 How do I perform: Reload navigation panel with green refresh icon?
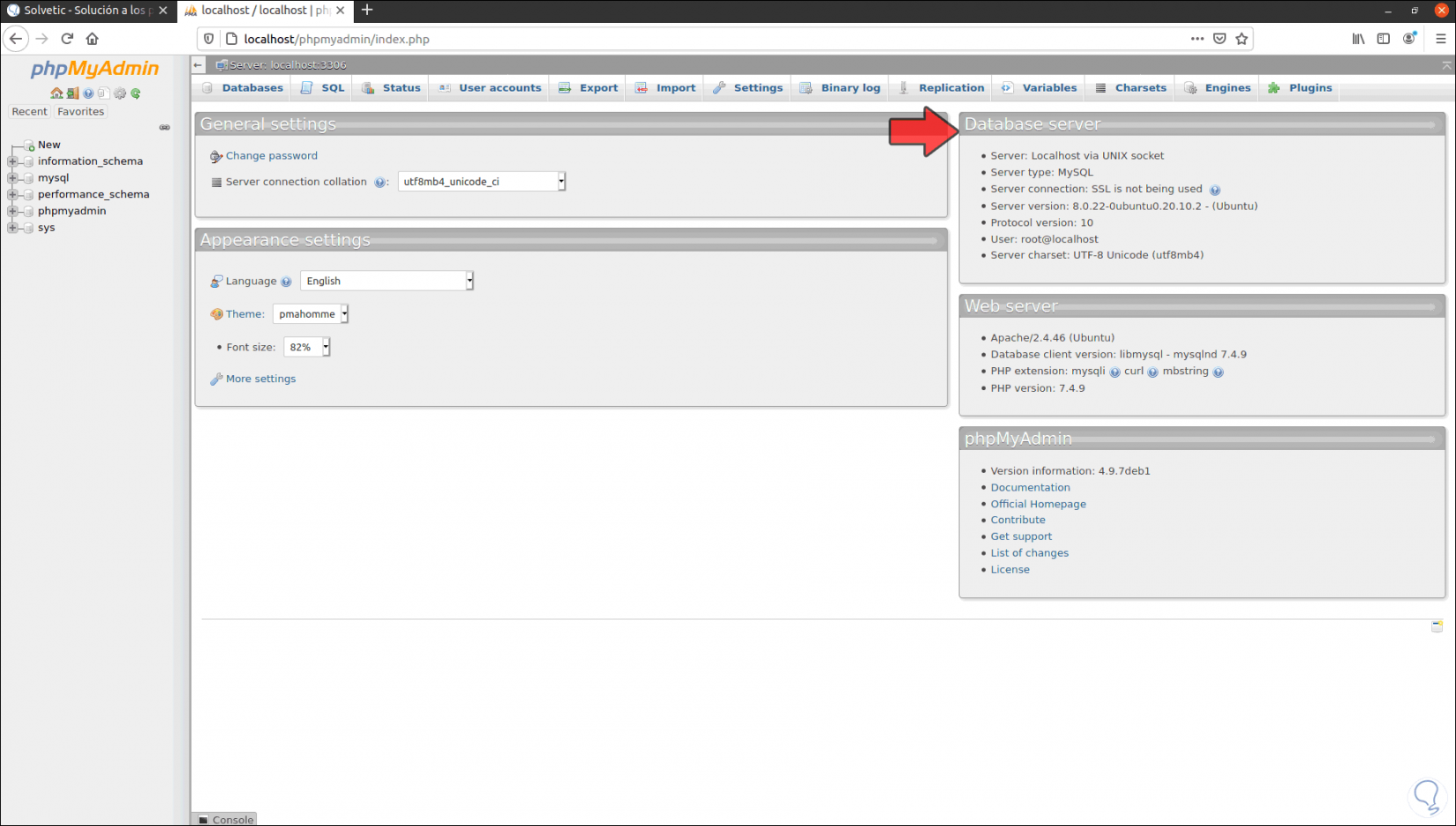pyautogui.click(x=136, y=94)
